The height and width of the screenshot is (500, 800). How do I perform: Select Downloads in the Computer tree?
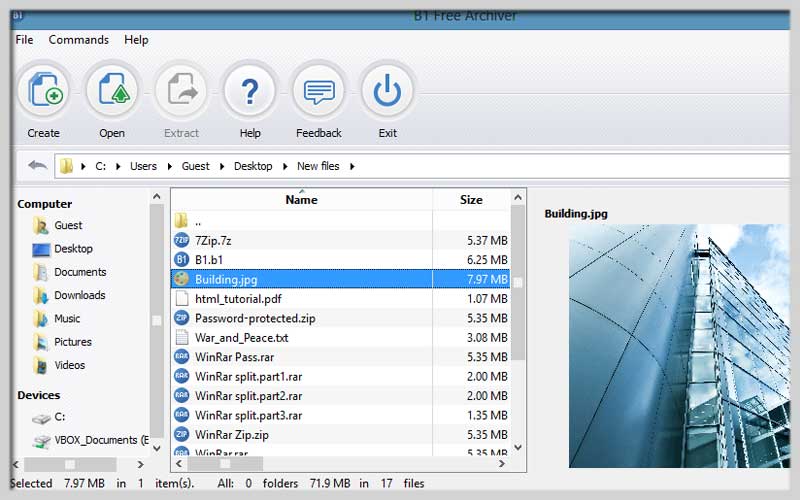tap(80, 295)
